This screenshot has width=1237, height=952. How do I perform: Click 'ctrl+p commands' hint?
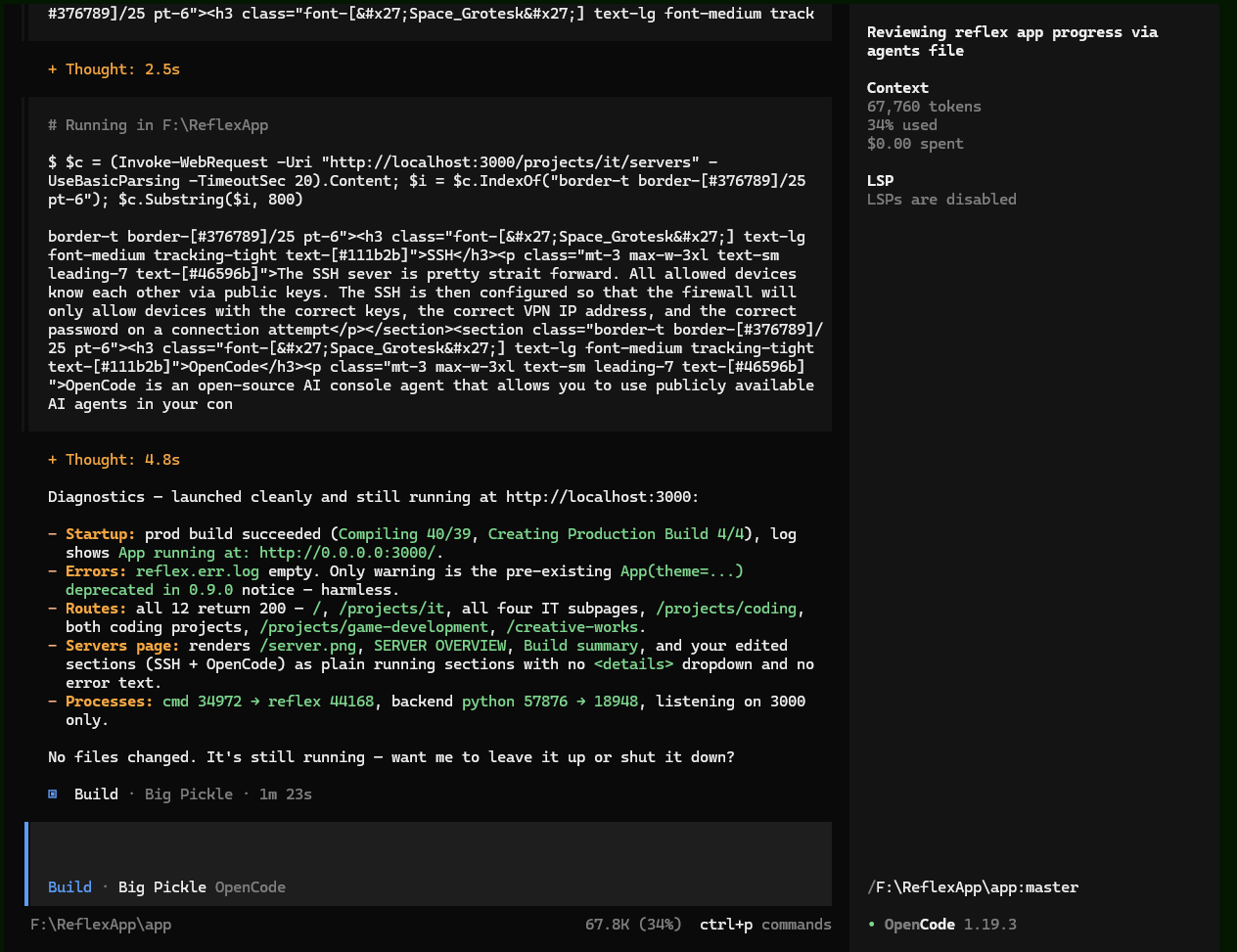tap(765, 925)
